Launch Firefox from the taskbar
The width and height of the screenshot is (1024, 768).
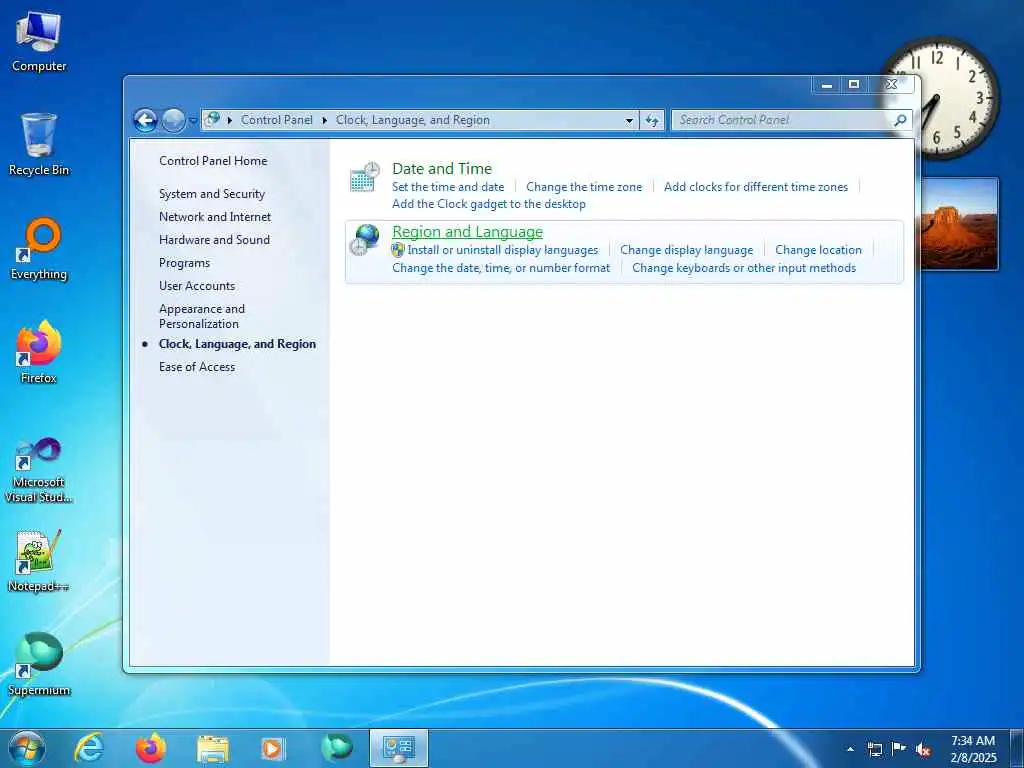coord(150,748)
